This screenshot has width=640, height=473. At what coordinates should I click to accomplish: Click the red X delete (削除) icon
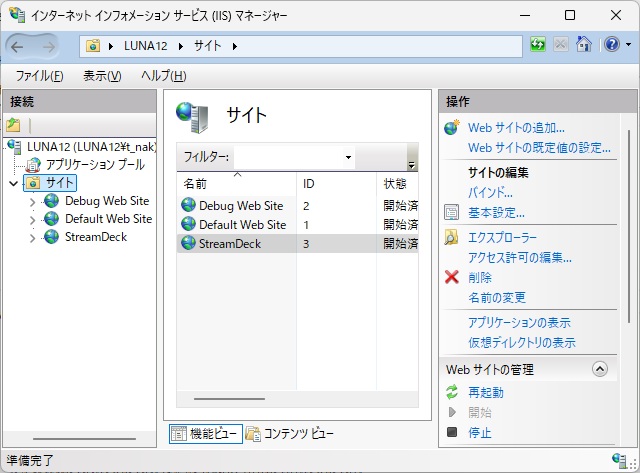(451, 277)
